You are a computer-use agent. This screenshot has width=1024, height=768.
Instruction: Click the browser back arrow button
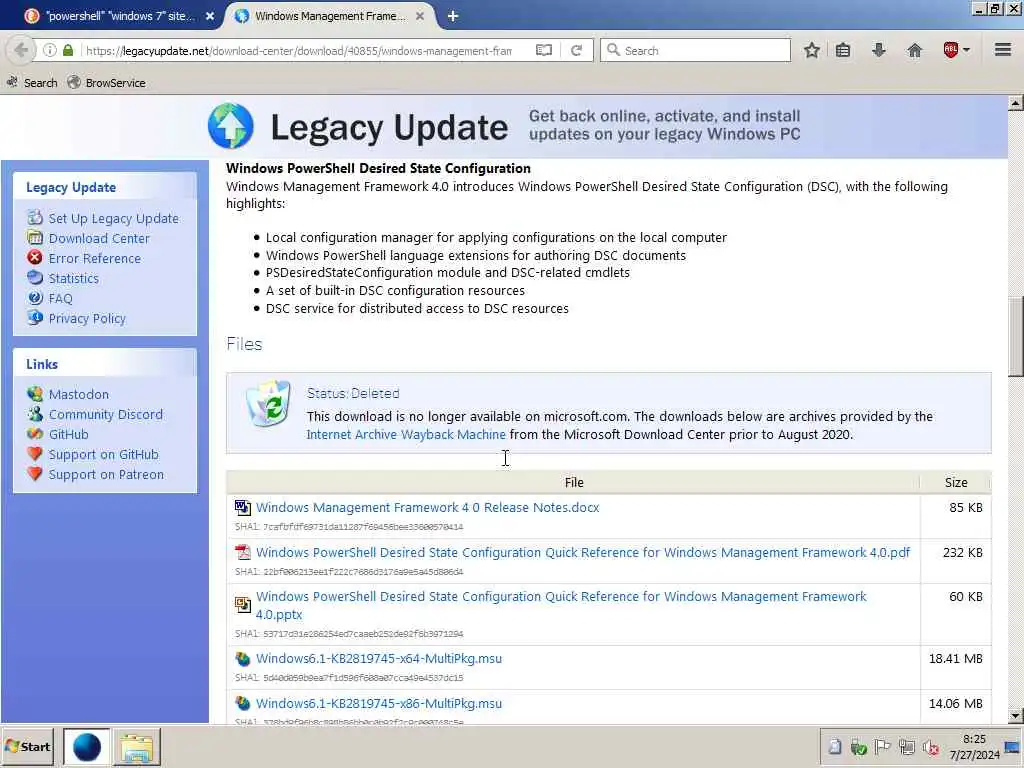click(x=21, y=50)
